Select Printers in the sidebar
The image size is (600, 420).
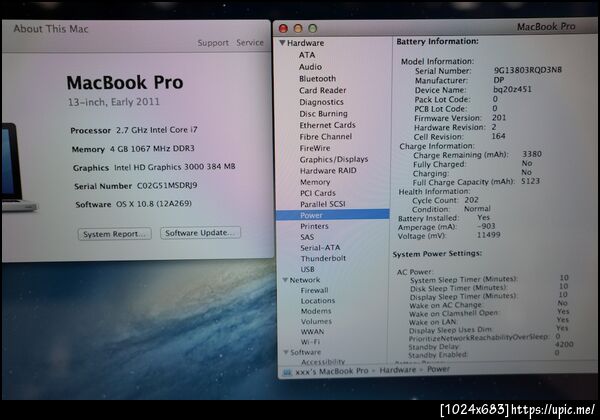314,226
